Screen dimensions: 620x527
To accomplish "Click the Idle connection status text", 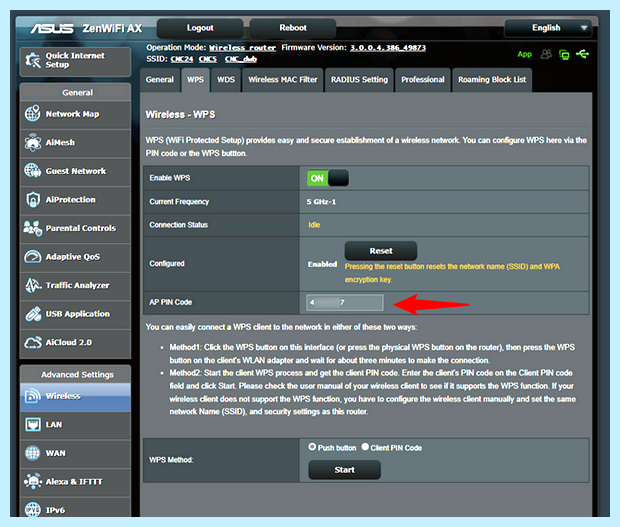I will point(314,225).
